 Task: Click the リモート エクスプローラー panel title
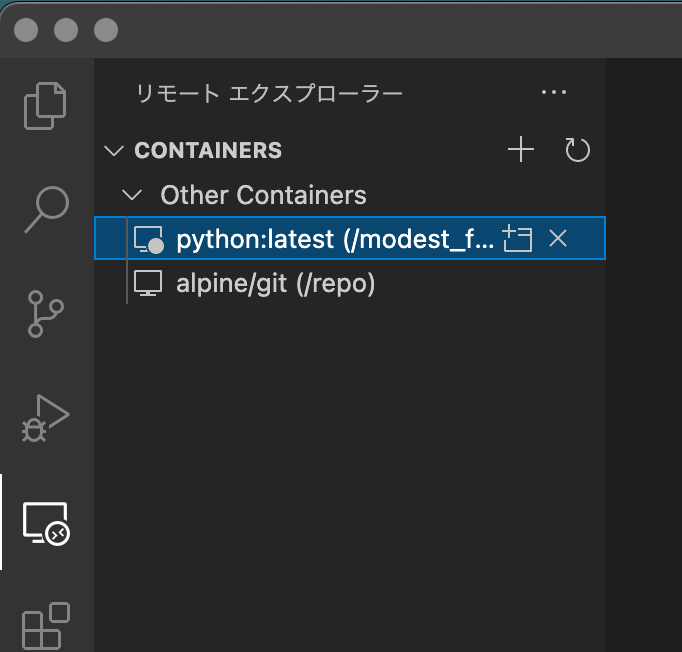269,94
